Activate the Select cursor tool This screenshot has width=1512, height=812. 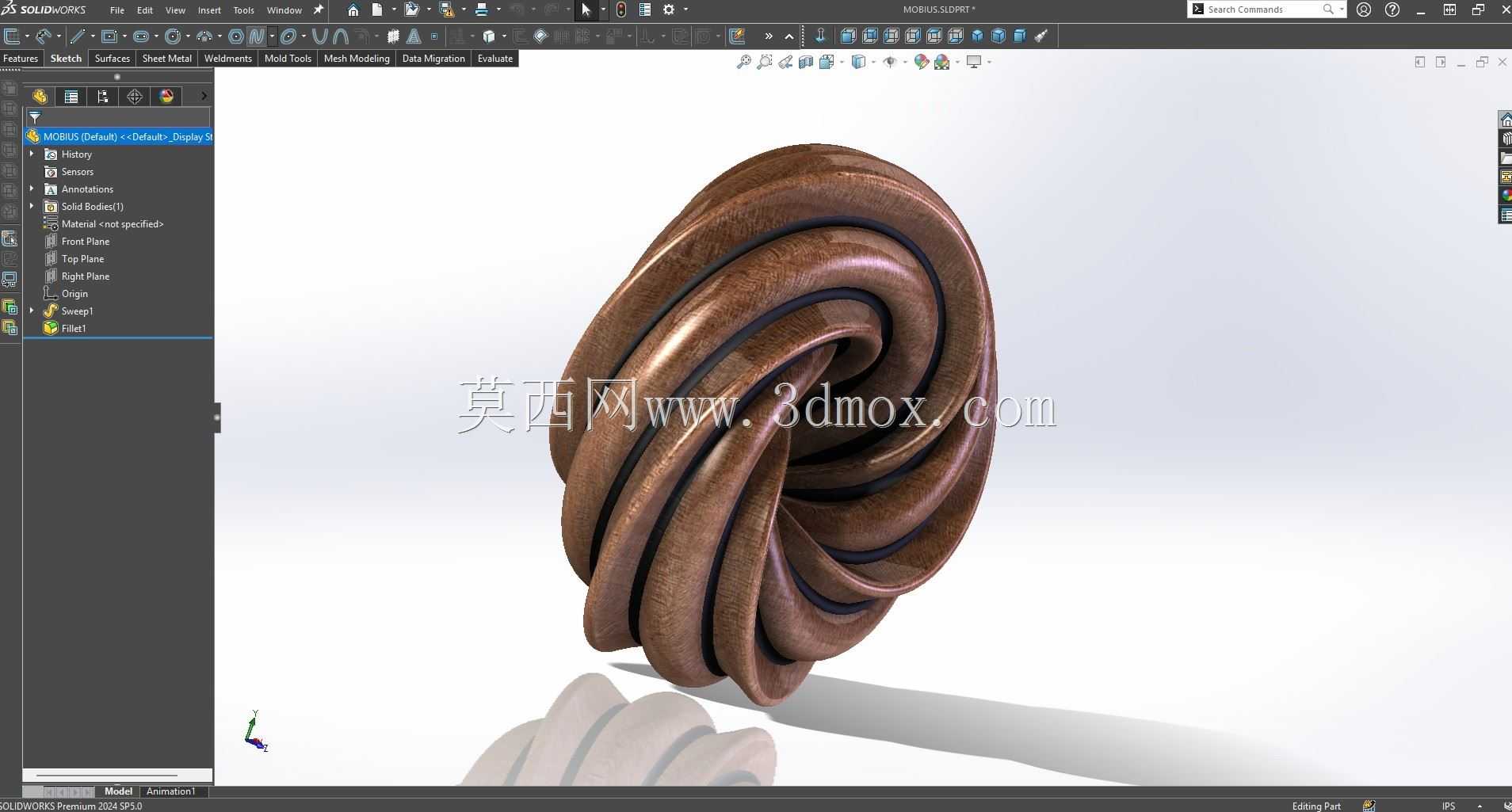pyautogui.click(x=586, y=10)
